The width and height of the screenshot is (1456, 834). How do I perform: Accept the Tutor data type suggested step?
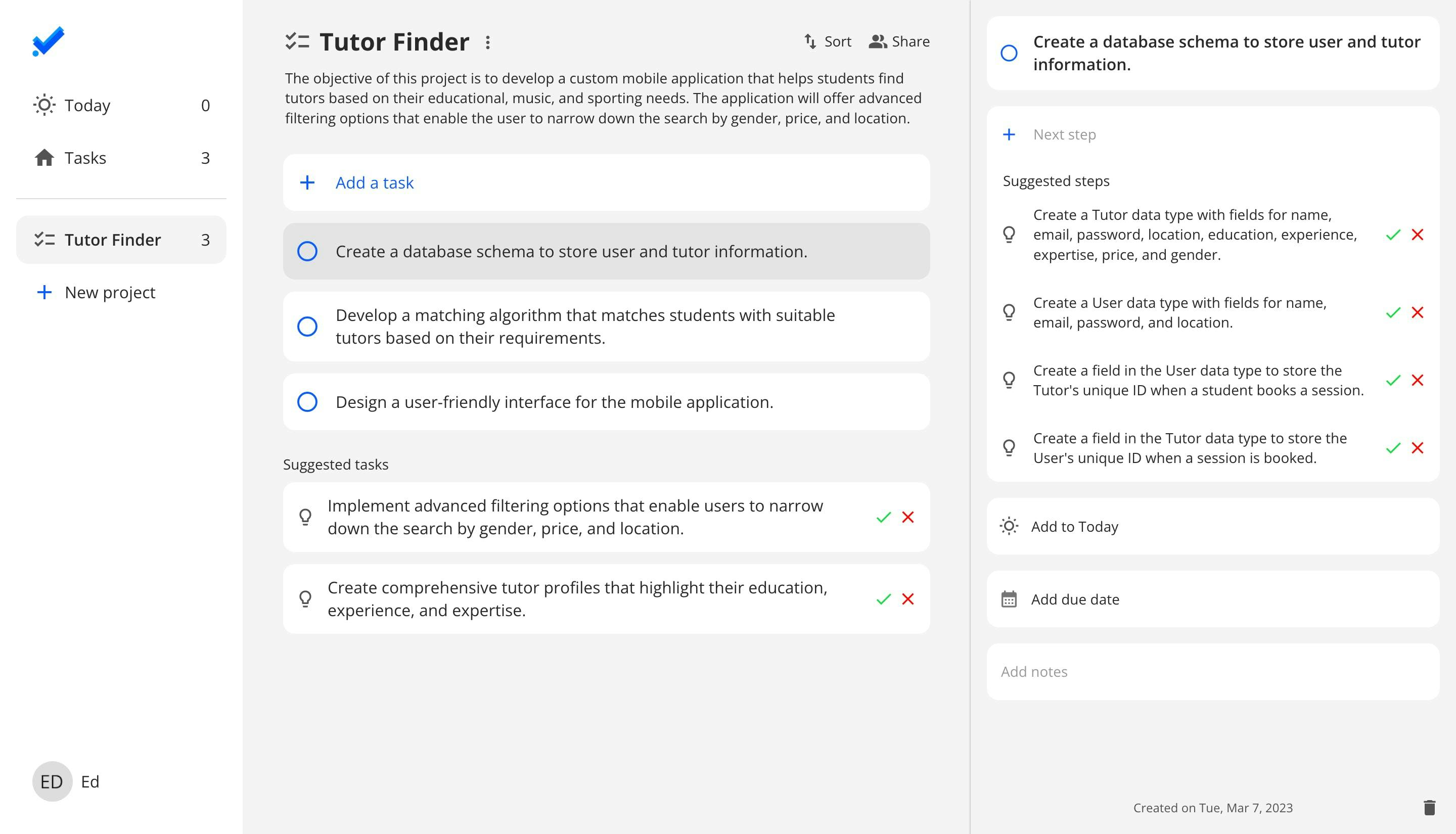[1393, 235]
